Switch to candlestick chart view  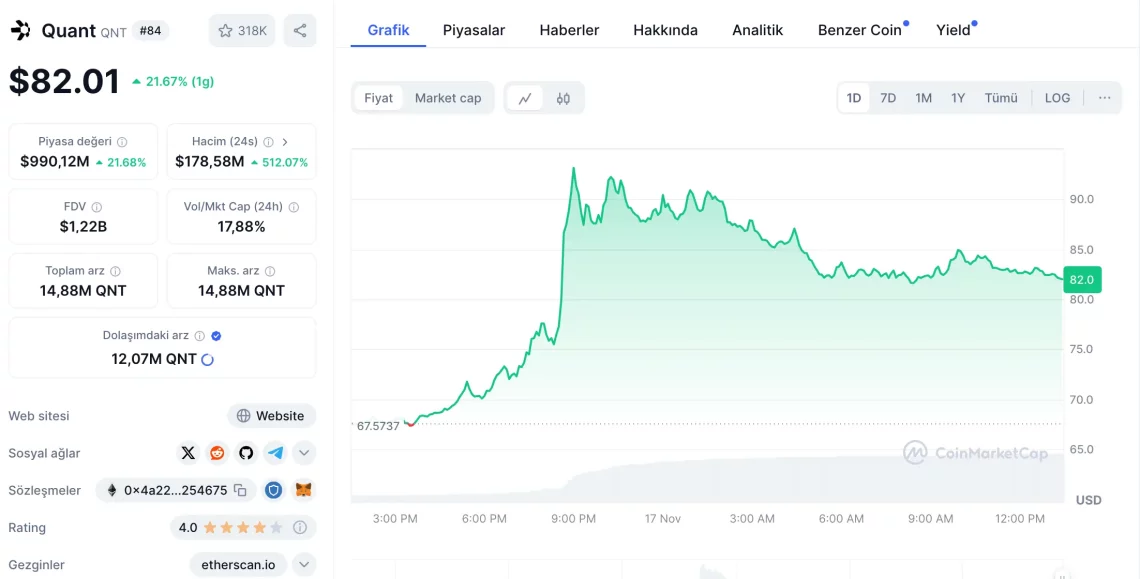point(563,98)
